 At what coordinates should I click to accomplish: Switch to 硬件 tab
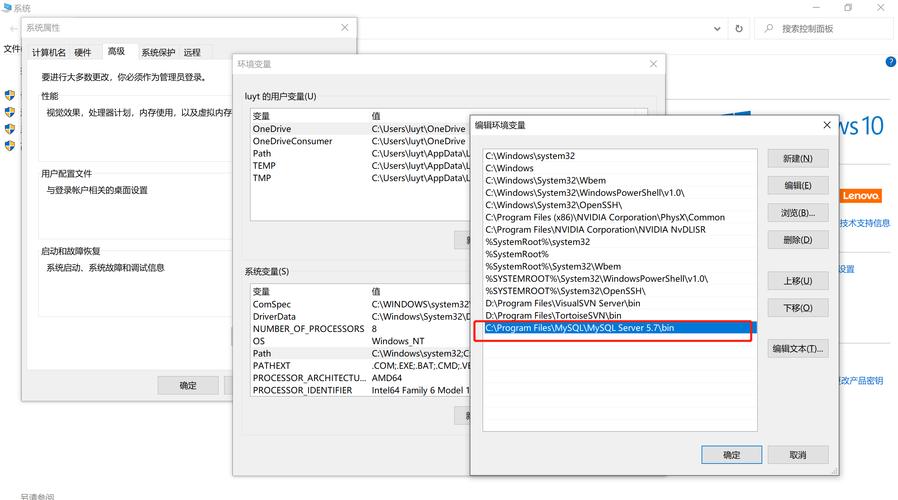point(82,52)
